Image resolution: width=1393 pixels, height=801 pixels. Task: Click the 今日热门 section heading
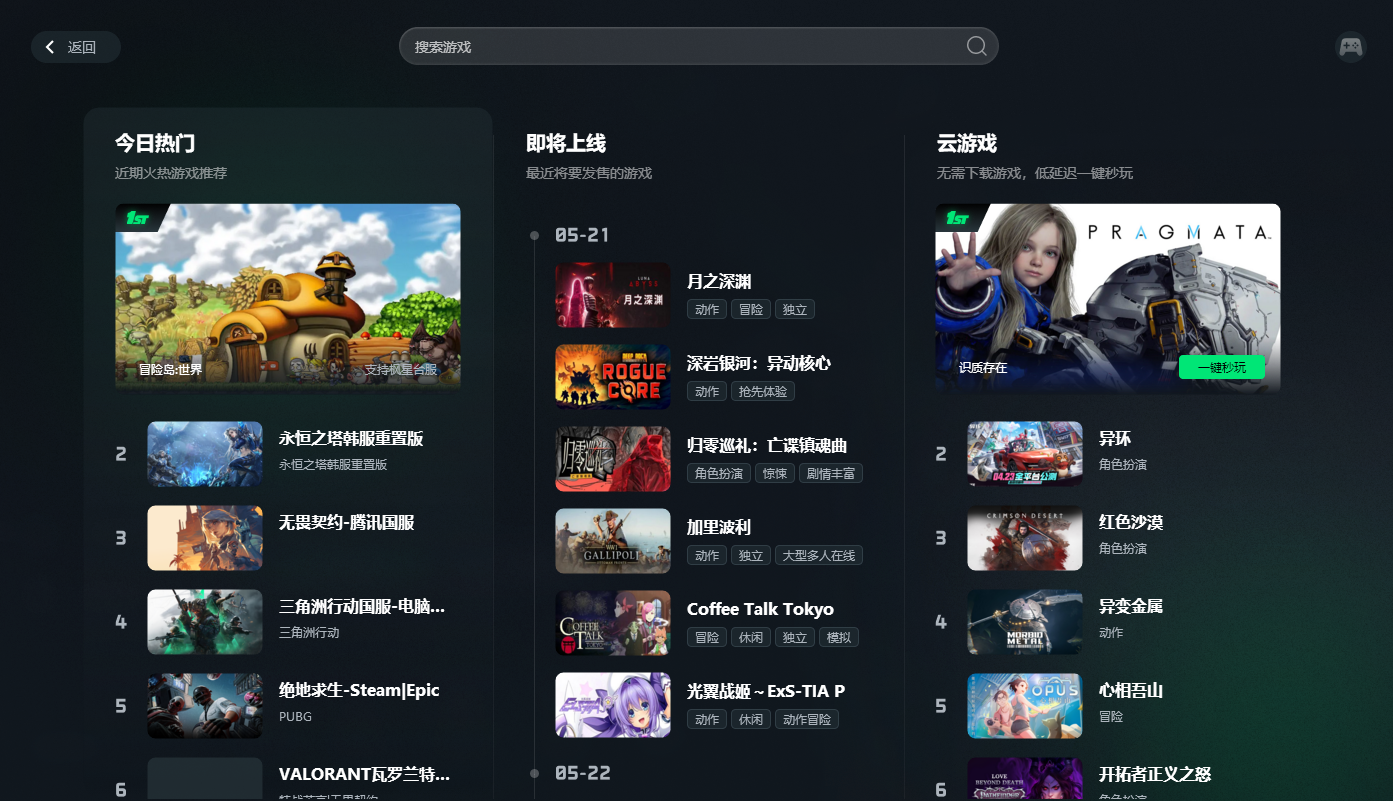click(155, 143)
